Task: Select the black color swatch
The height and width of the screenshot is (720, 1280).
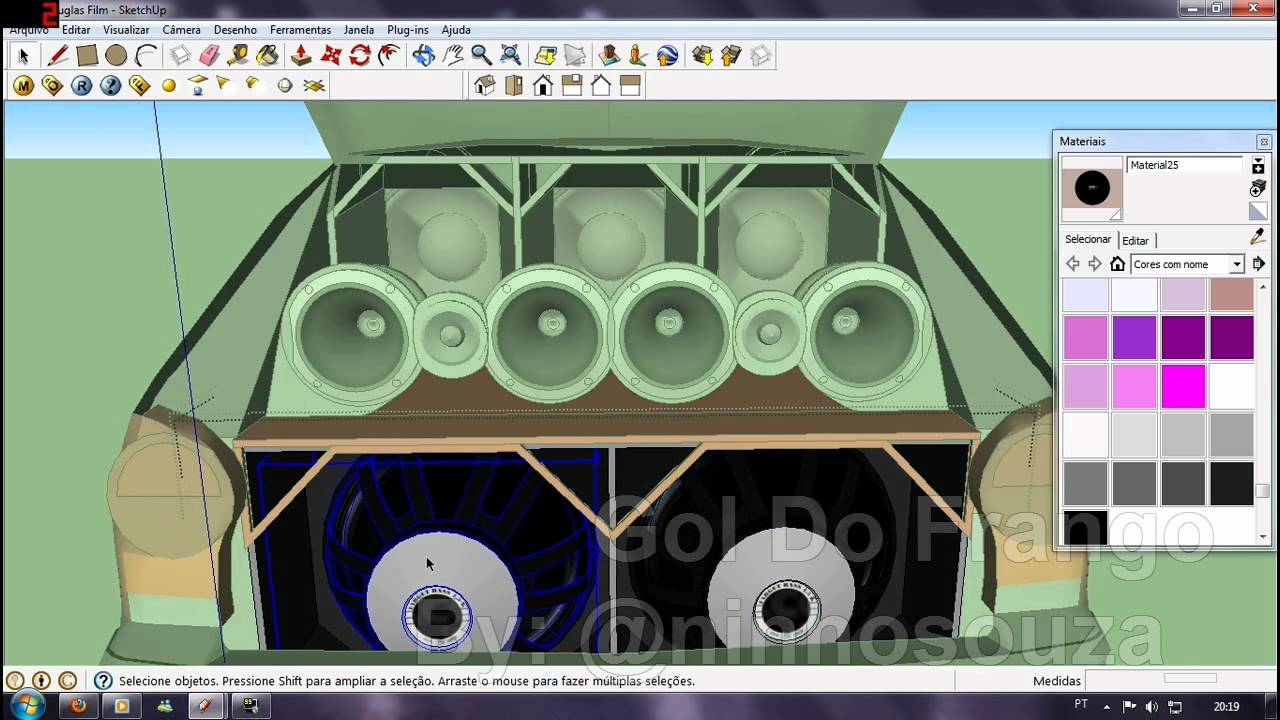Action: (1085, 527)
